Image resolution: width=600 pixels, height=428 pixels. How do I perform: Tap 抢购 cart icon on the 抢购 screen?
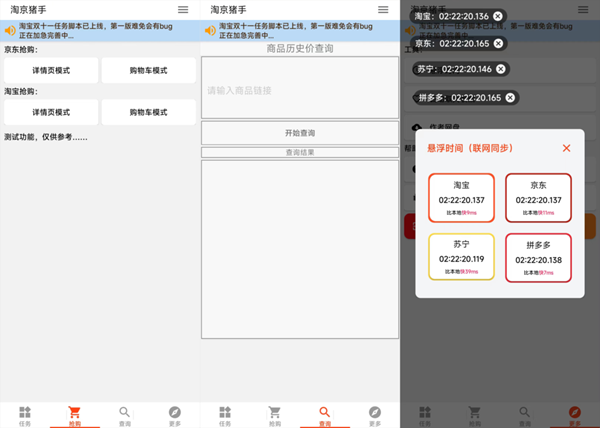tap(75, 412)
